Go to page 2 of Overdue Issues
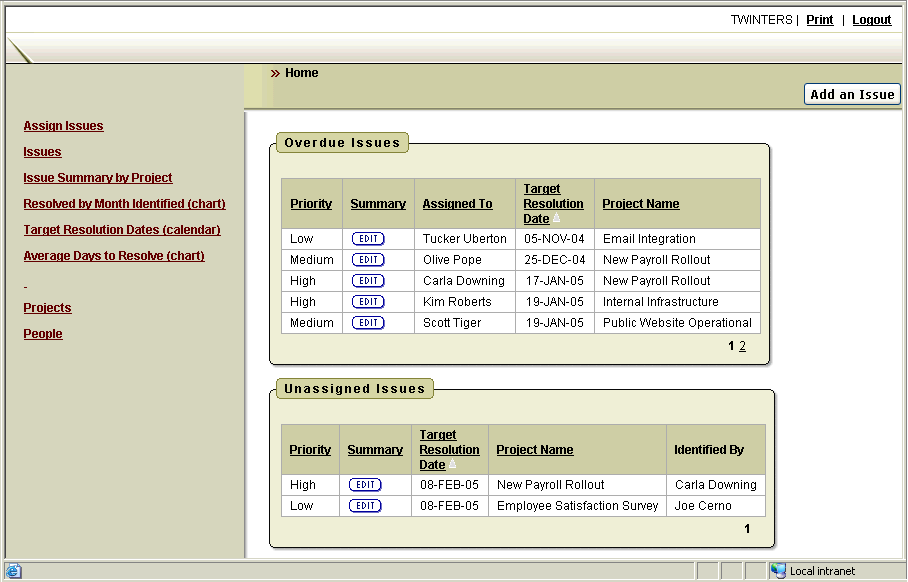This screenshot has width=908, height=582. click(x=743, y=346)
